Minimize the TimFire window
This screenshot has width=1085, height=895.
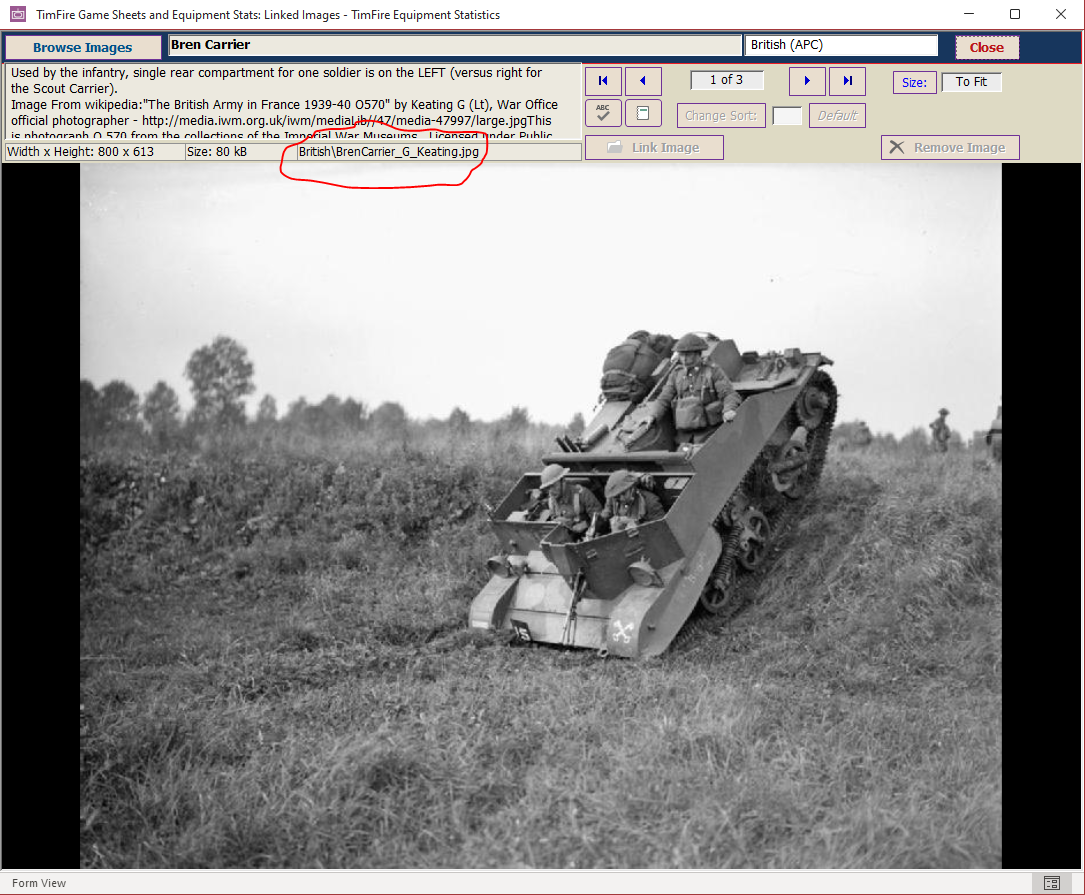(x=969, y=14)
